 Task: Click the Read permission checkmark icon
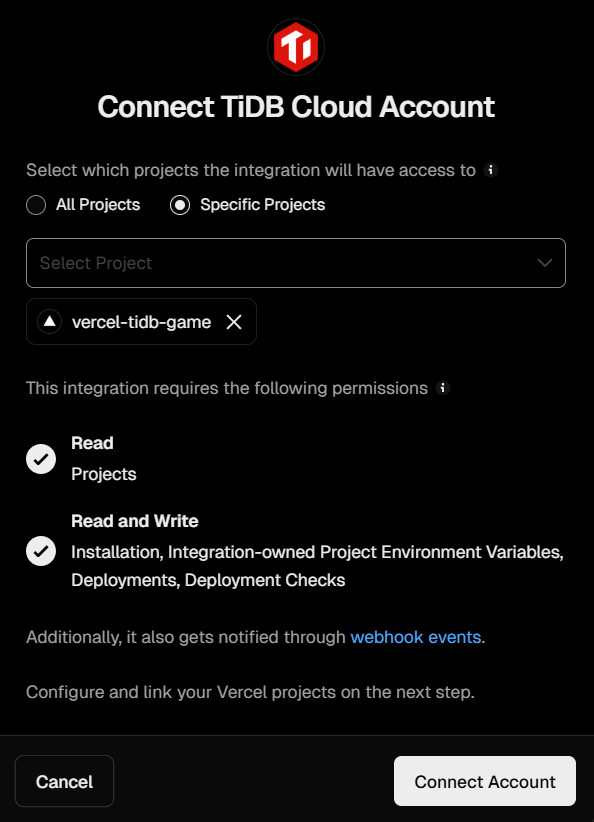41,459
